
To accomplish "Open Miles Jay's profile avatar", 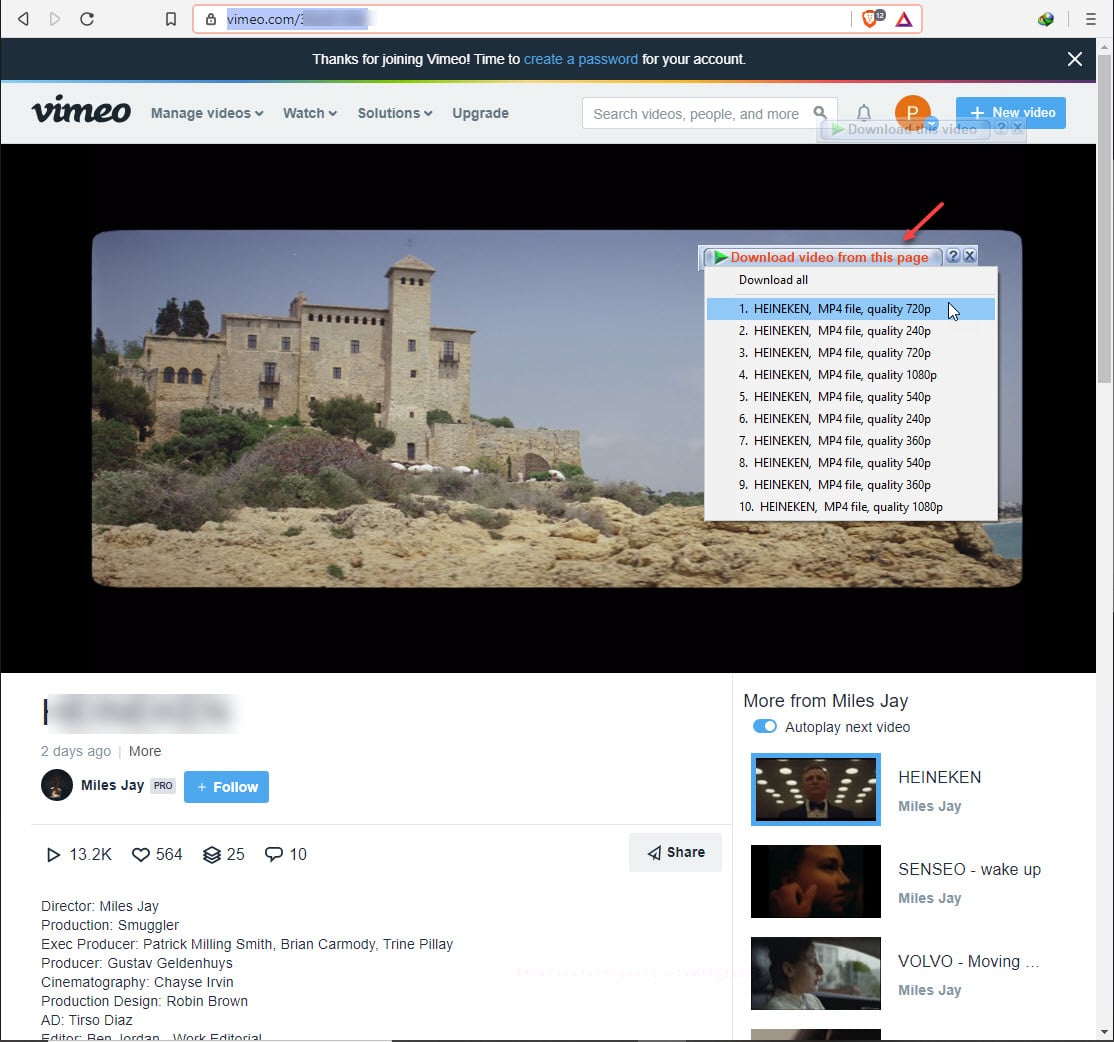I will tap(57, 785).
